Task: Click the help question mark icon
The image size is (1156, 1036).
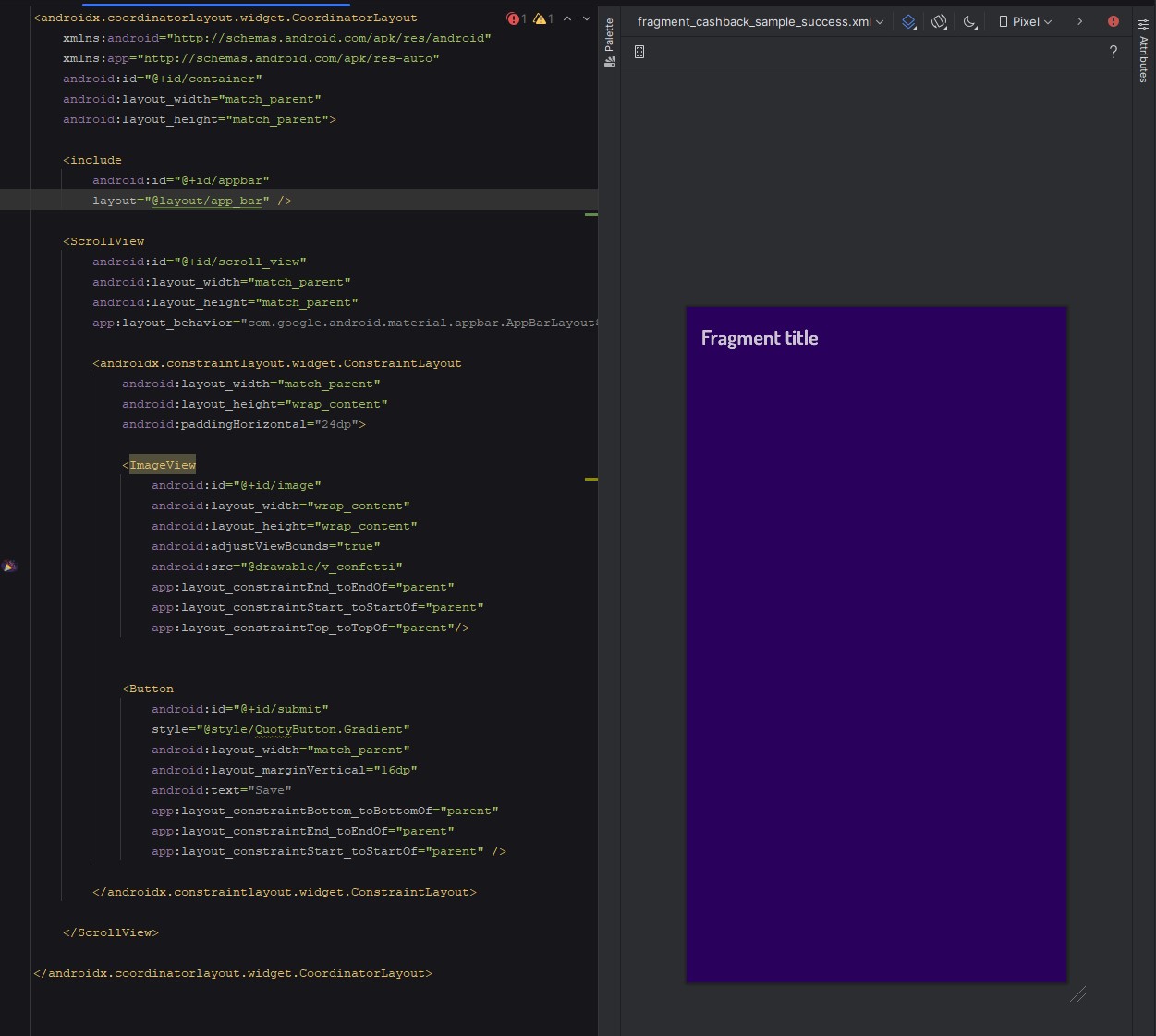Action: pyautogui.click(x=1113, y=53)
